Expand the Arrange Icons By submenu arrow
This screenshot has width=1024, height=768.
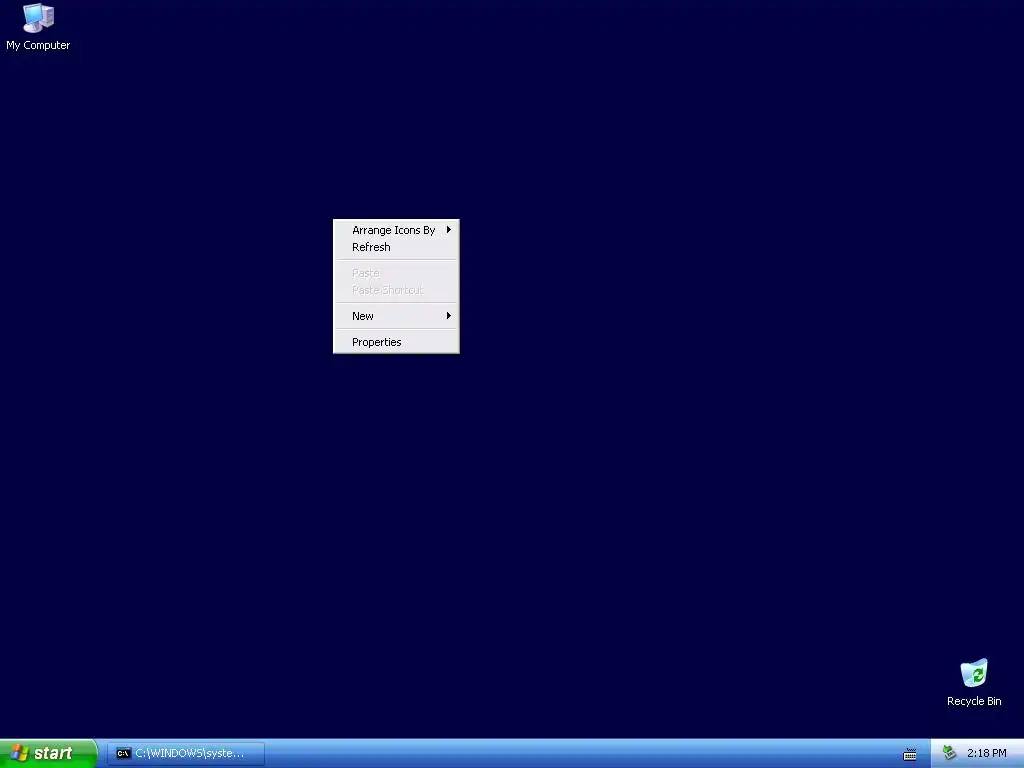pyautogui.click(x=449, y=230)
